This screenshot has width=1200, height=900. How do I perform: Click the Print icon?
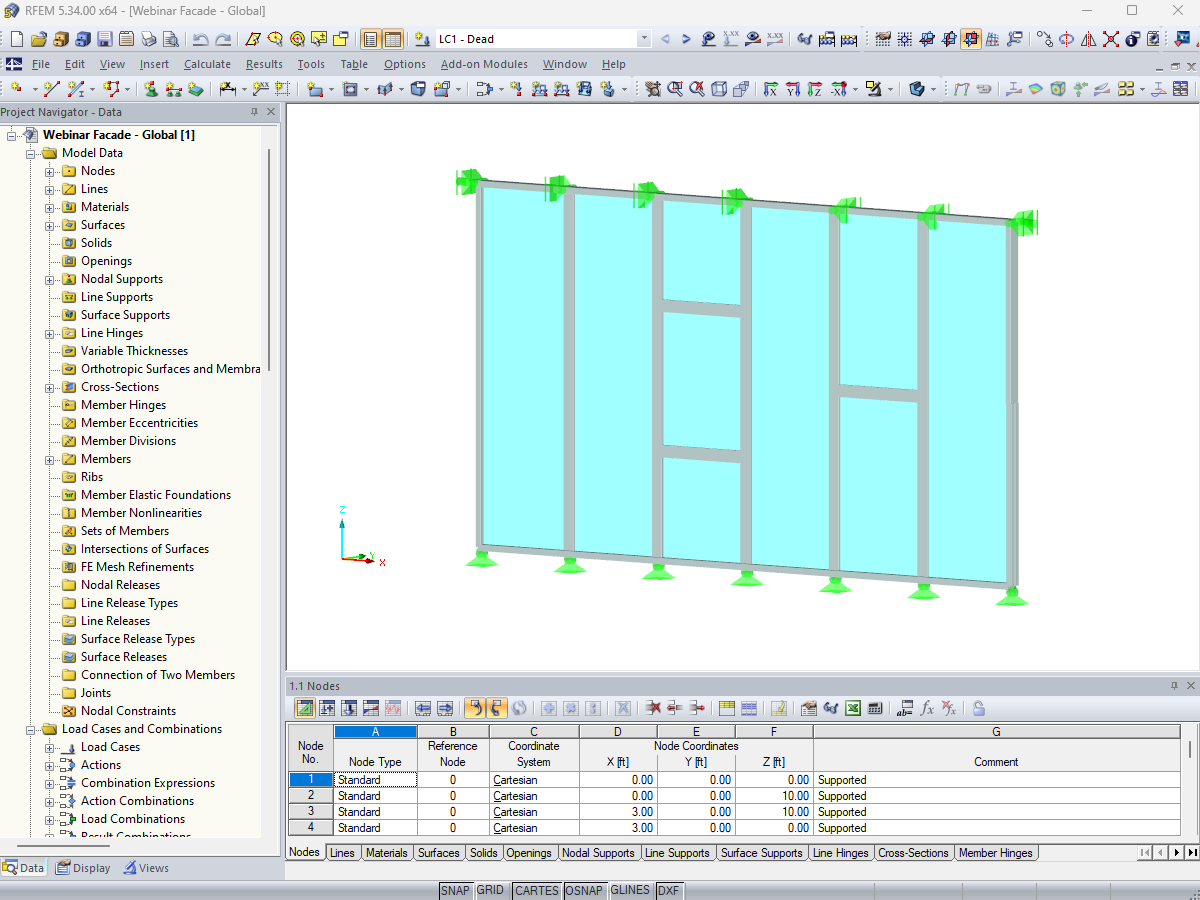(x=148, y=39)
